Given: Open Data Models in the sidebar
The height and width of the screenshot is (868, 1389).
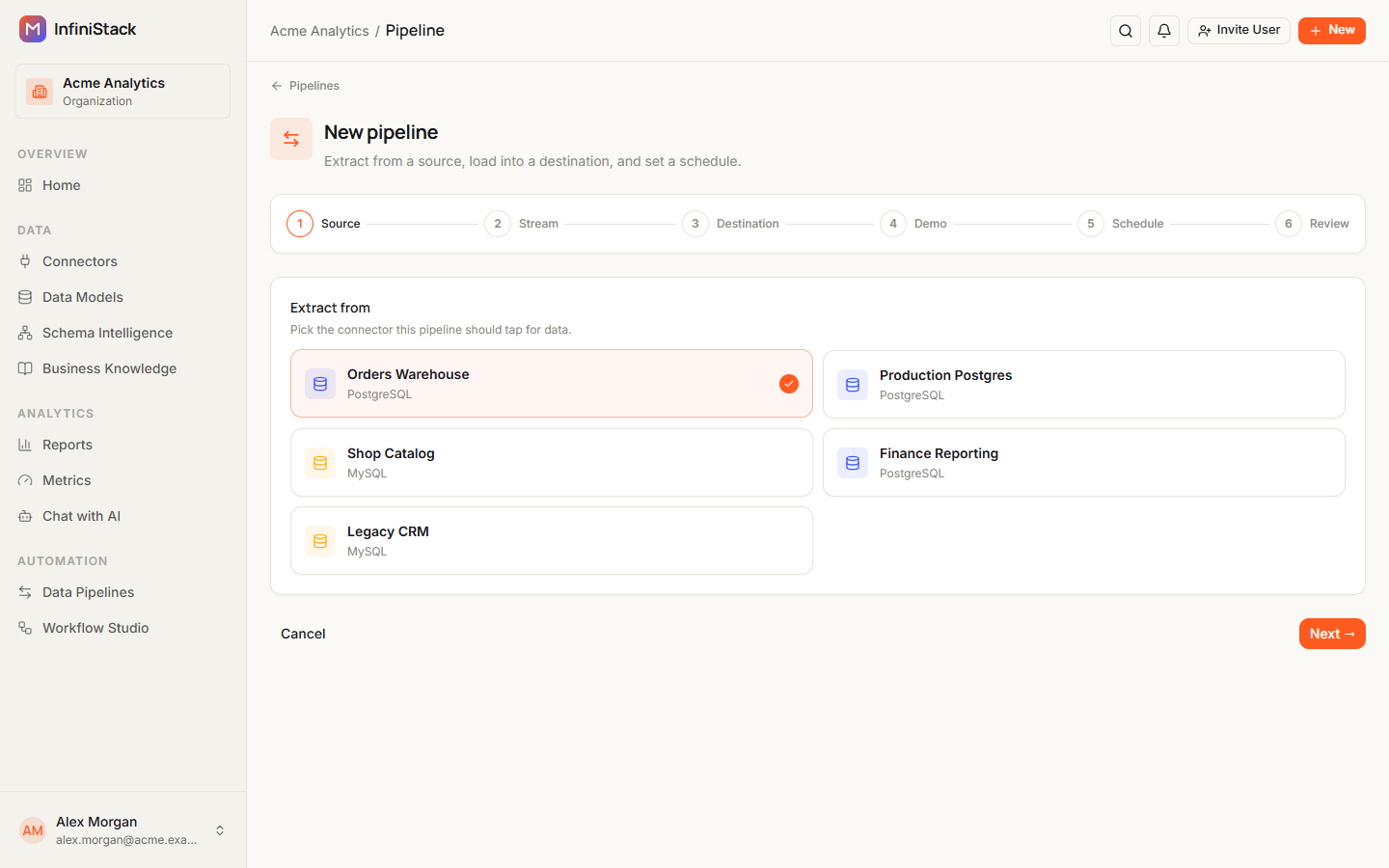Looking at the screenshot, I should [123, 297].
